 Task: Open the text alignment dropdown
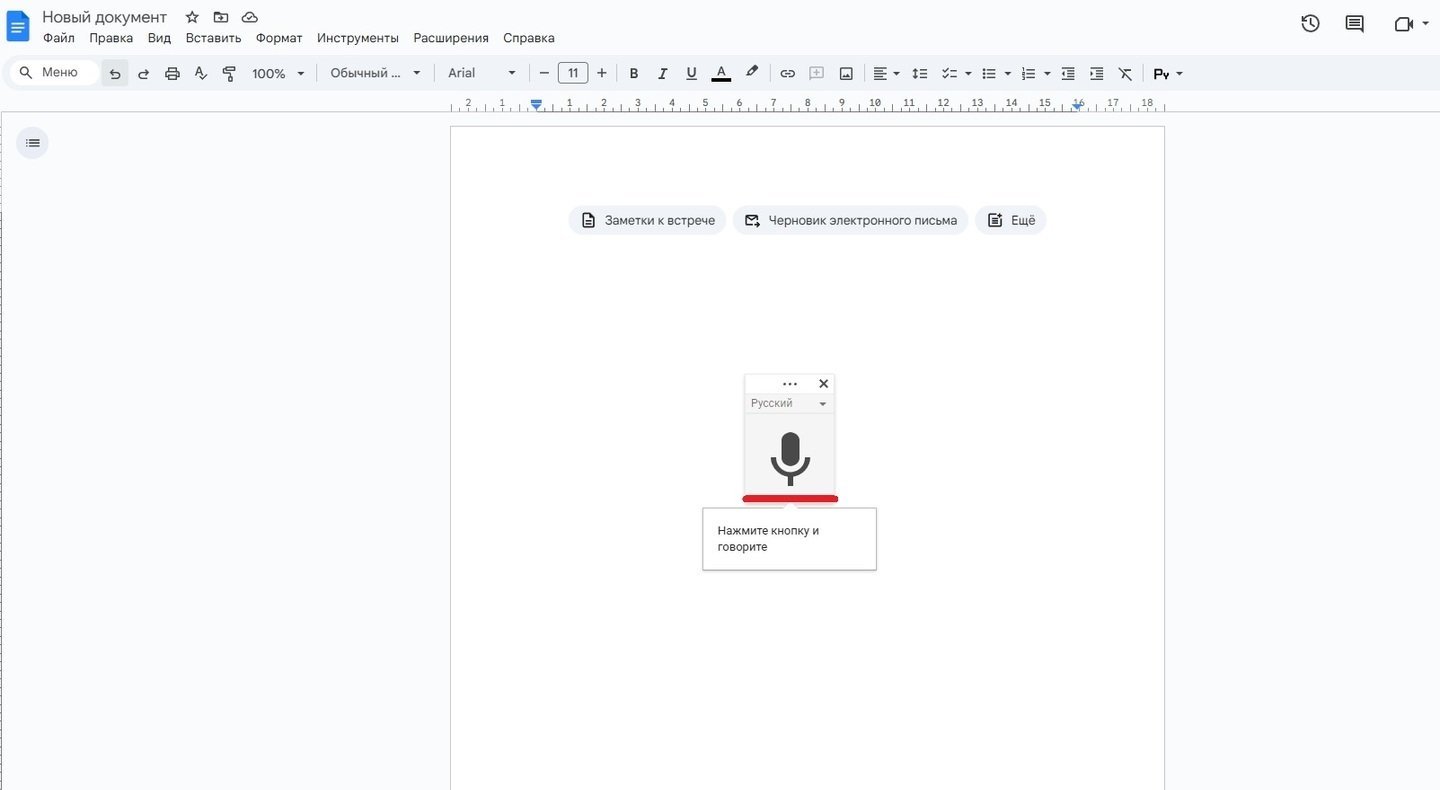(x=886, y=73)
